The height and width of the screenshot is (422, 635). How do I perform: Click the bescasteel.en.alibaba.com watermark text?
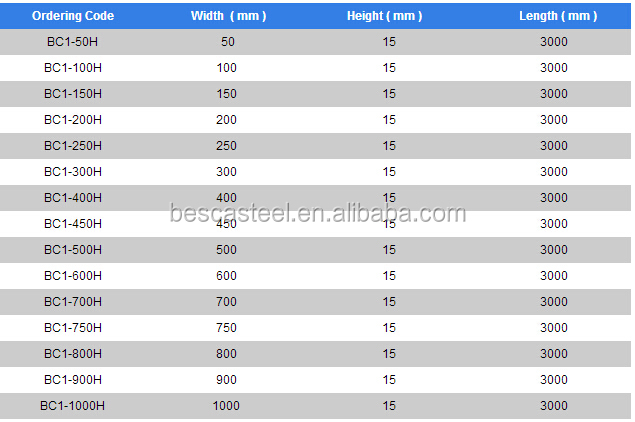coord(317,214)
